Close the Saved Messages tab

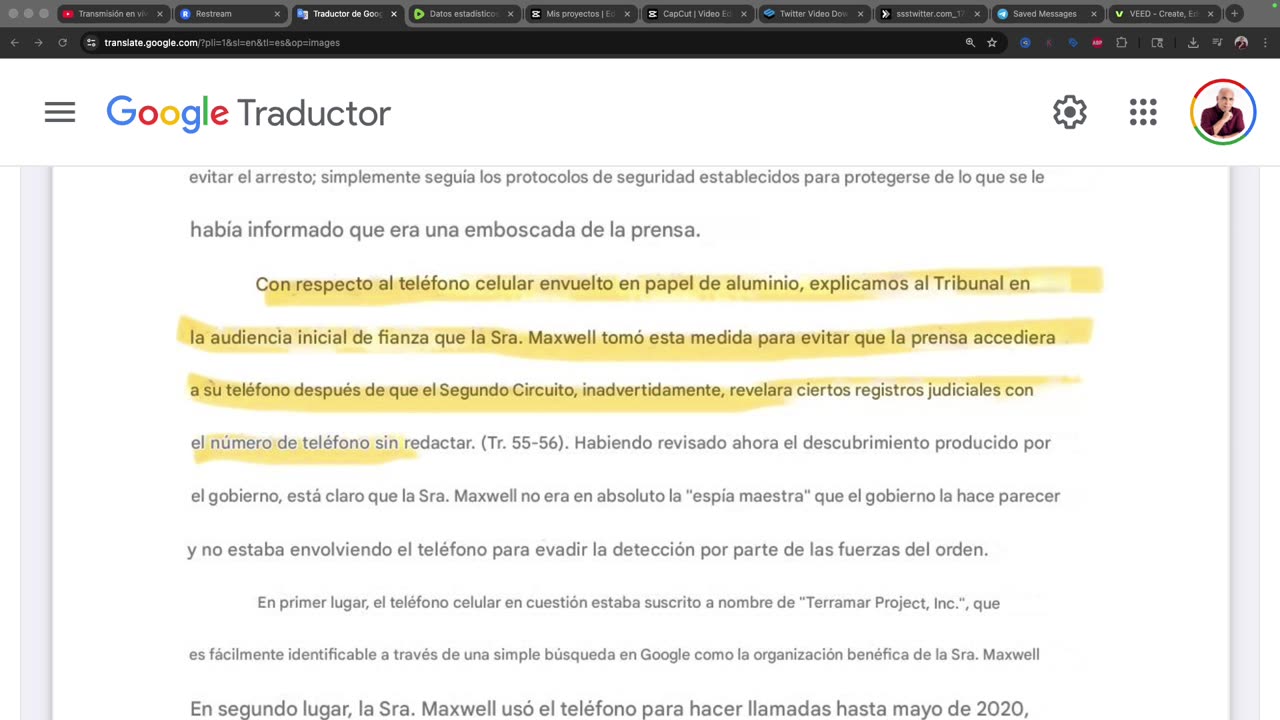pyautogui.click(x=1094, y=14)
